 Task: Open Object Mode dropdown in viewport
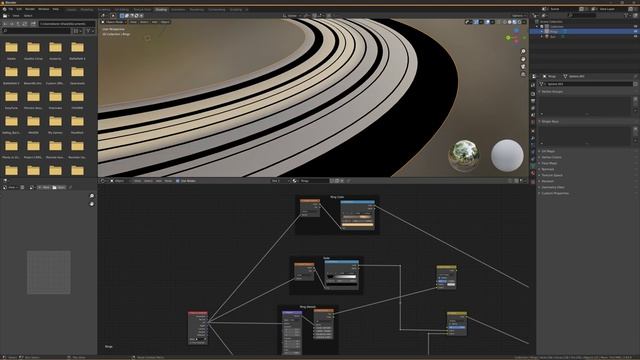click(114, 22)
